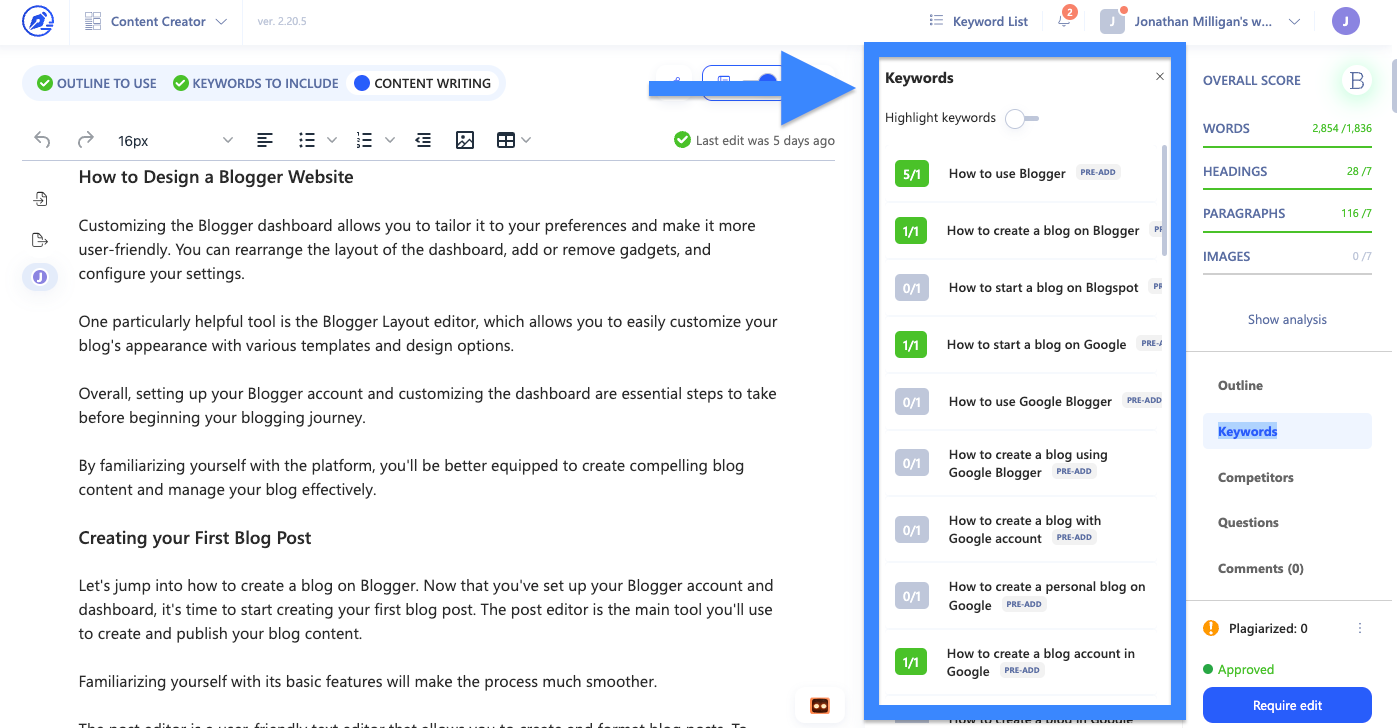
Task: Click 'How to use Google Blogger' keyword
Action: coord(1030,402)
